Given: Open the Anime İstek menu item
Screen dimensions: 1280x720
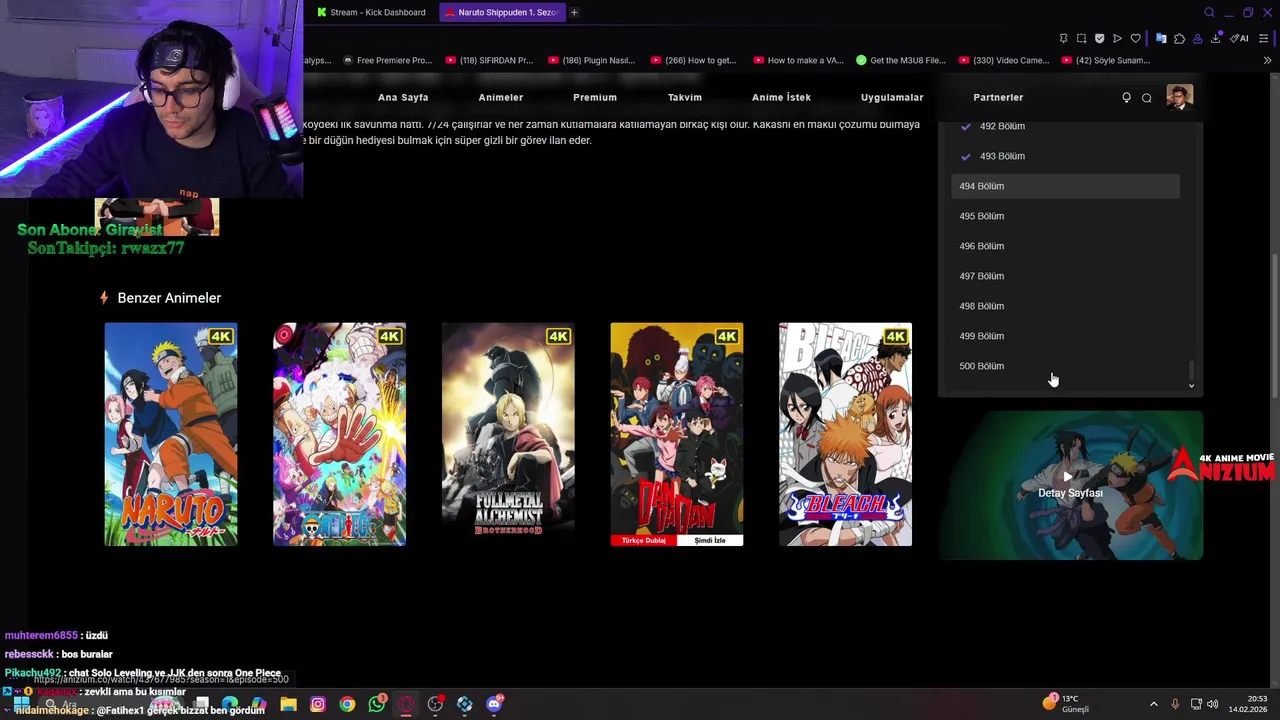Looking at the screenshot, I should [781, 97].
